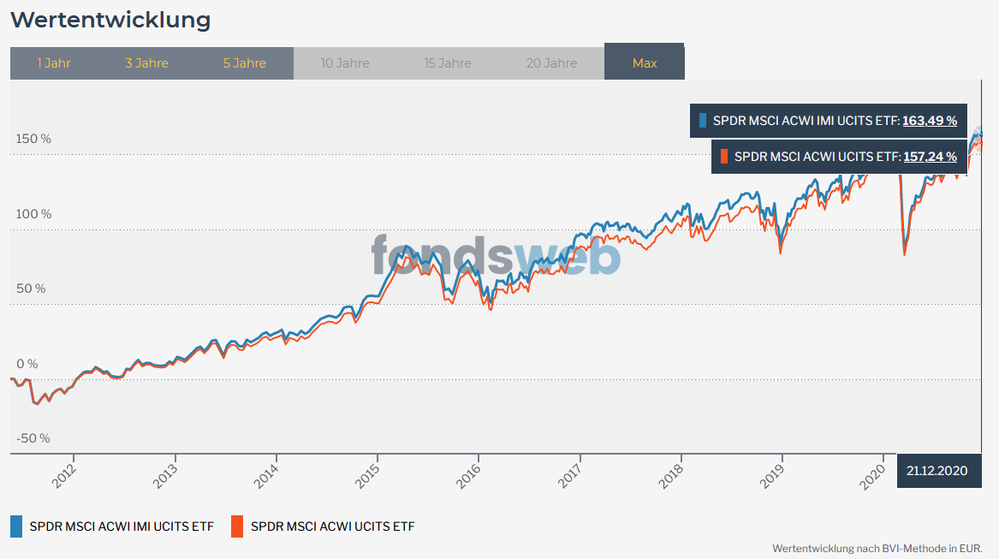Toggle SPDR MSCI ACWI UCITS ETF legend label

pos(333,526)
